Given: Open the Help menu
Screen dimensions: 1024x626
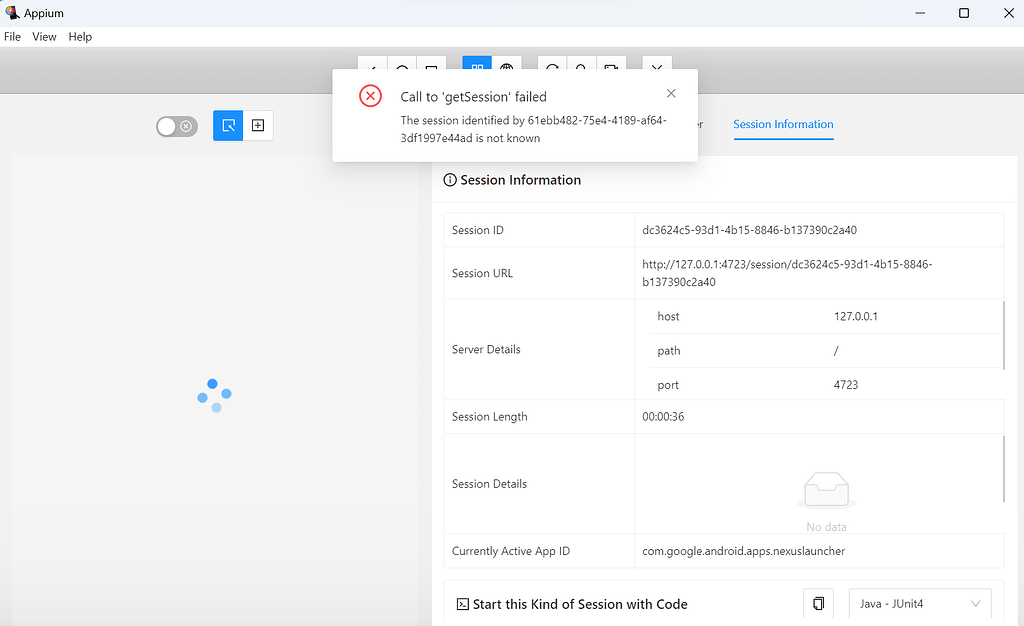Looking at the screenshot, I should 80,37.
